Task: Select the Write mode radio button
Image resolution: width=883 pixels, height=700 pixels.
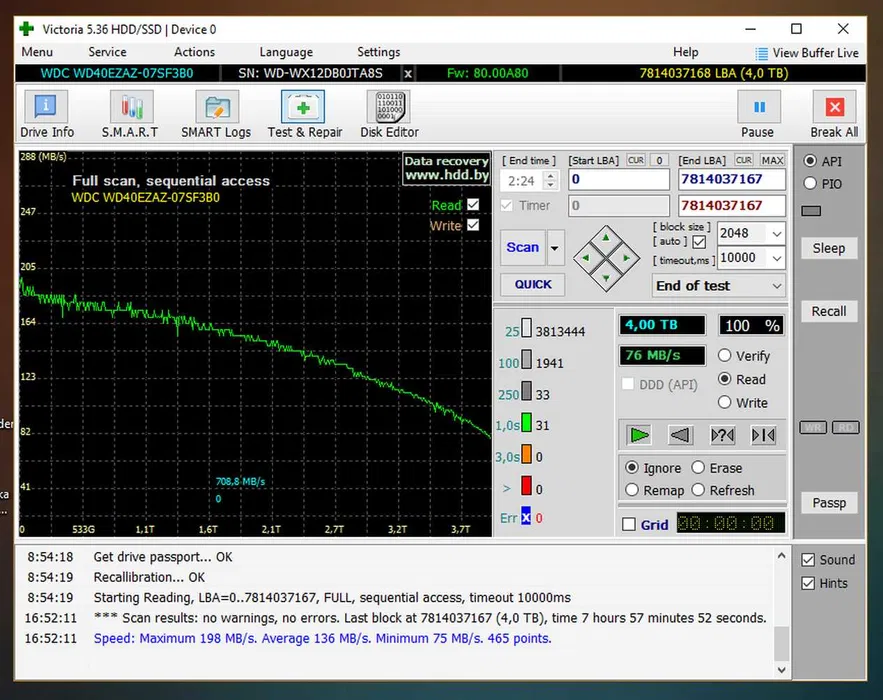Action: coord(725,402)
